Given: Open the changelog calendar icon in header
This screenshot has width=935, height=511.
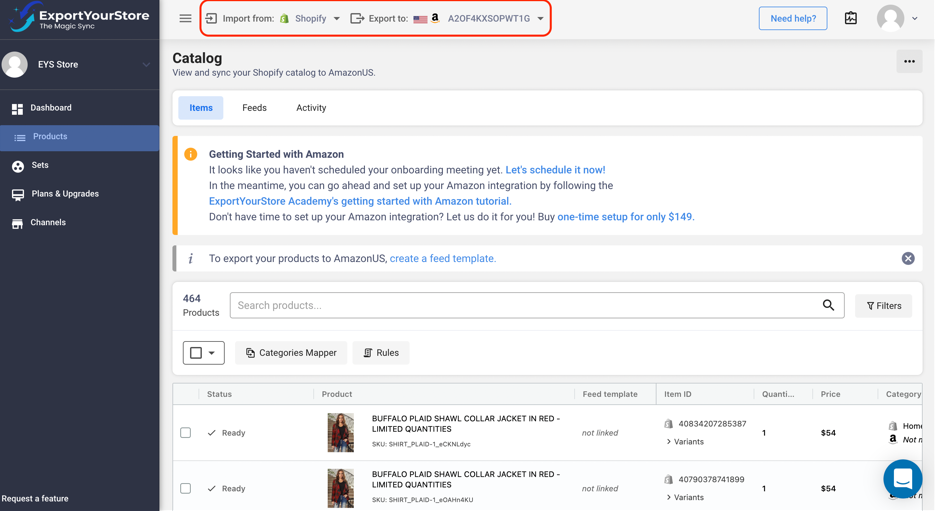Looking at the screenshot, I should 851,18.
